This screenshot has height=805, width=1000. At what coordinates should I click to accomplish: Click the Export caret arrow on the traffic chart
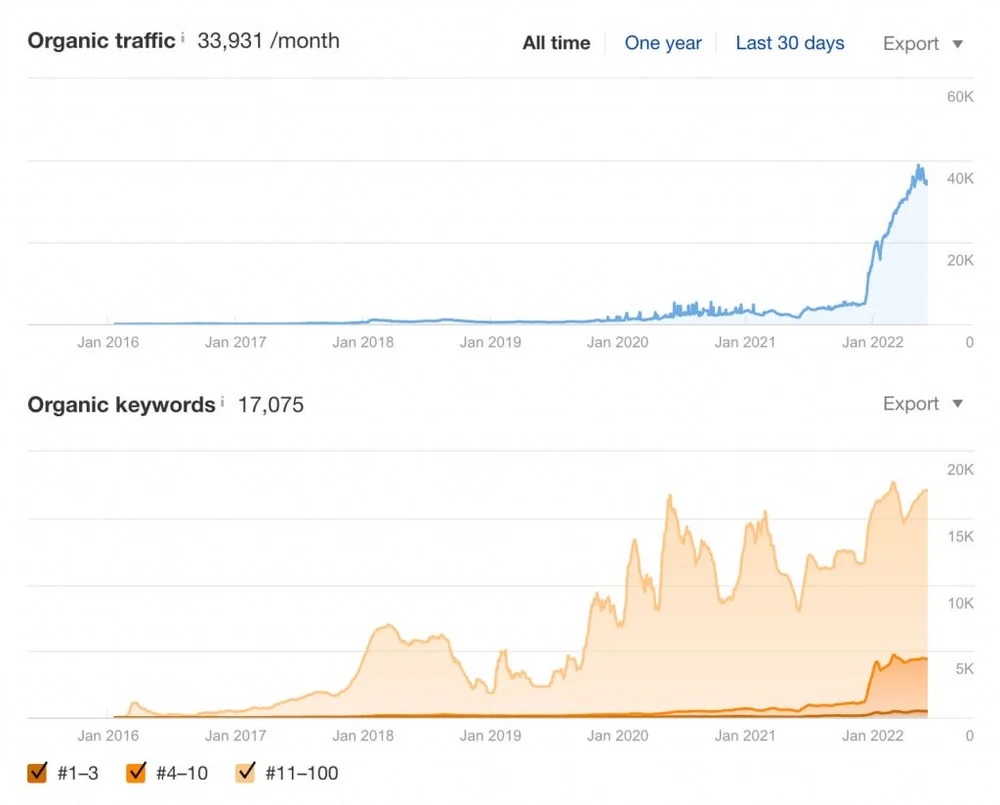tap(957, 43)
